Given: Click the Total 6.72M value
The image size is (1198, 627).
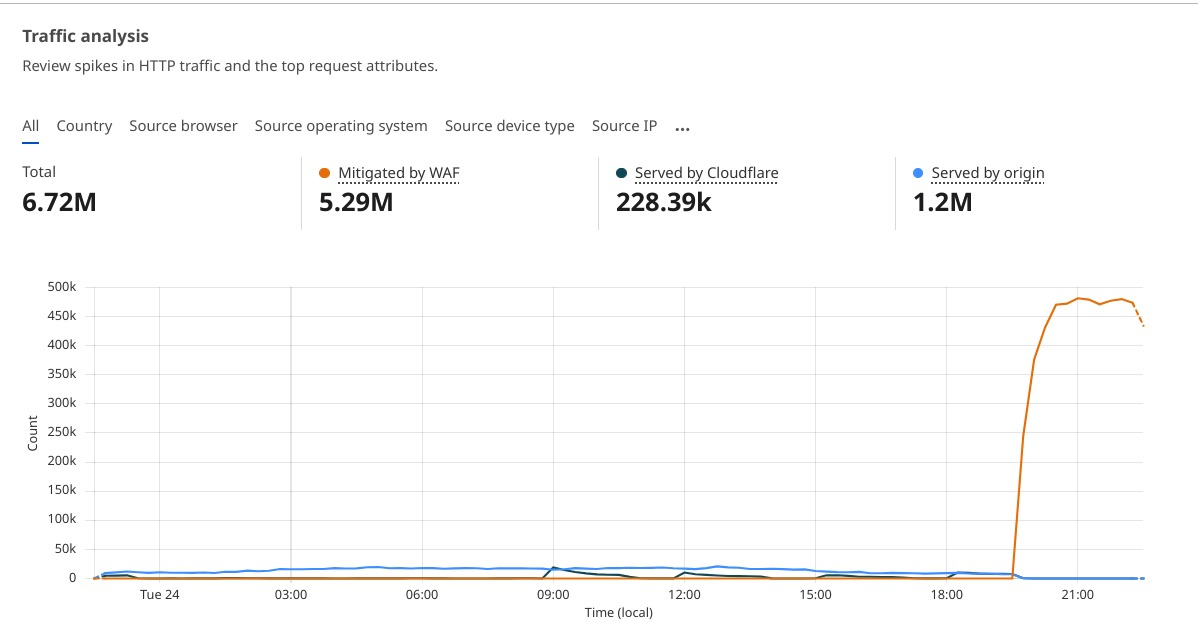Looking at the screenshot, I should [x=59, y=202].
